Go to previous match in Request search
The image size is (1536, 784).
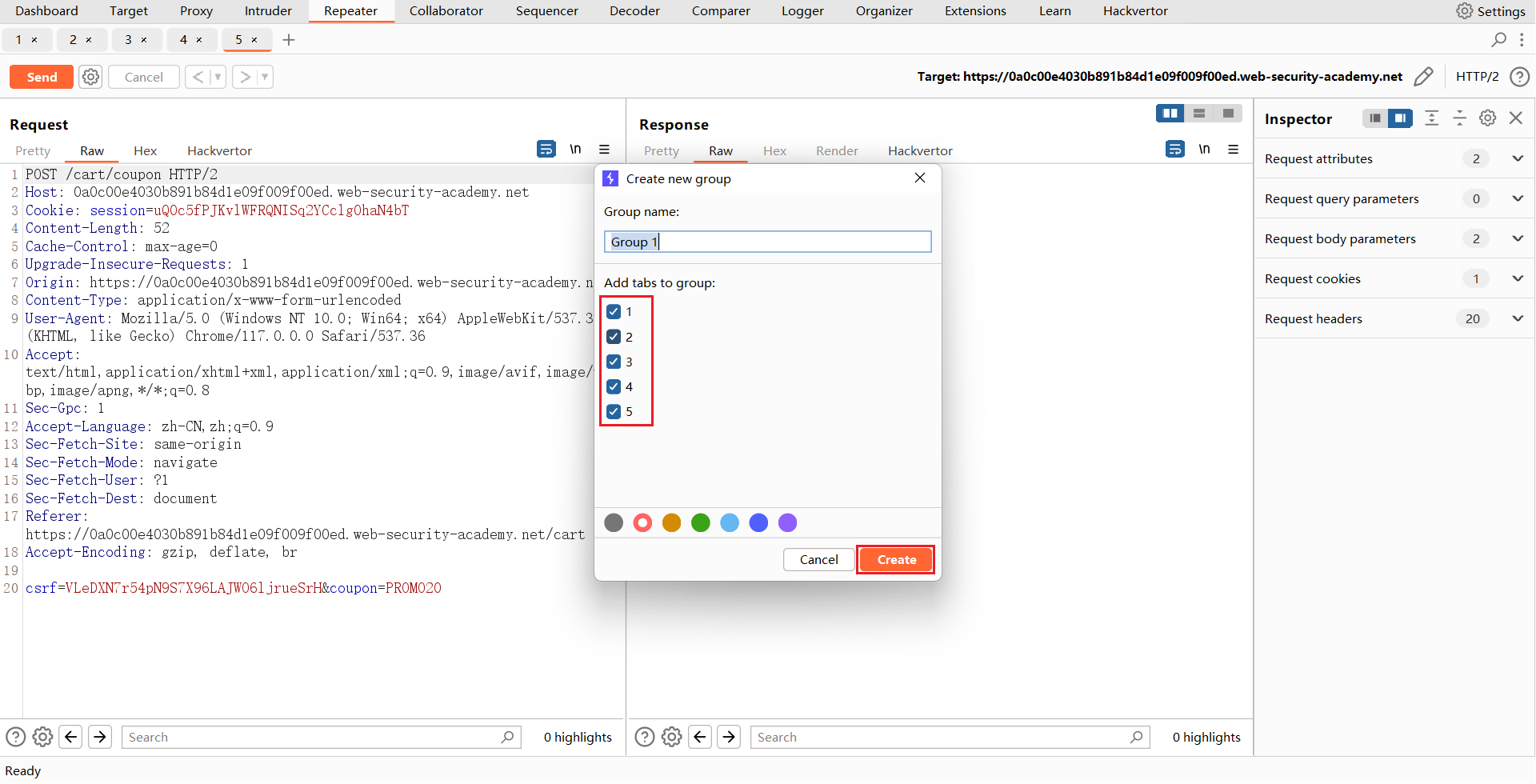71,737
